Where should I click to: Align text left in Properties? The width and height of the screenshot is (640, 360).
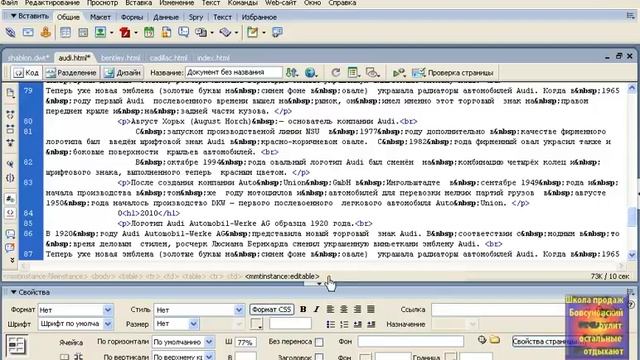click(x=330, y=309)
